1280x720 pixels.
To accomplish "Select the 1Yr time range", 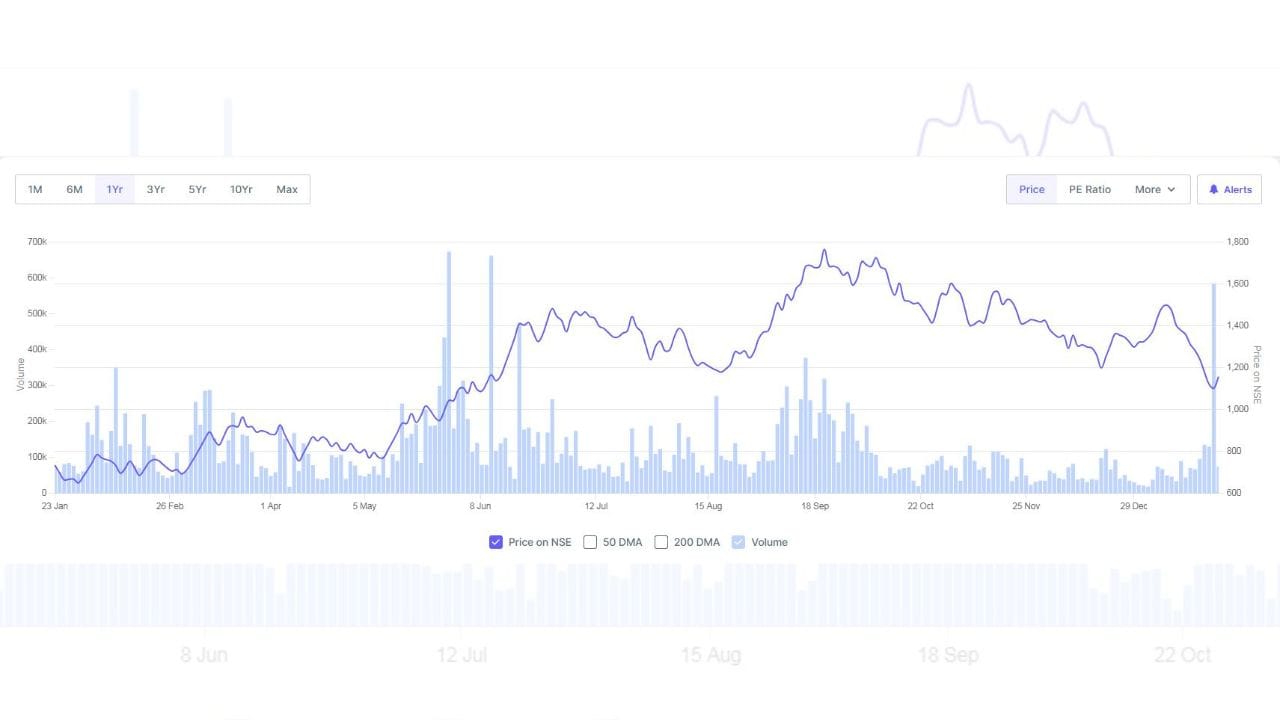I will point(115,190).
